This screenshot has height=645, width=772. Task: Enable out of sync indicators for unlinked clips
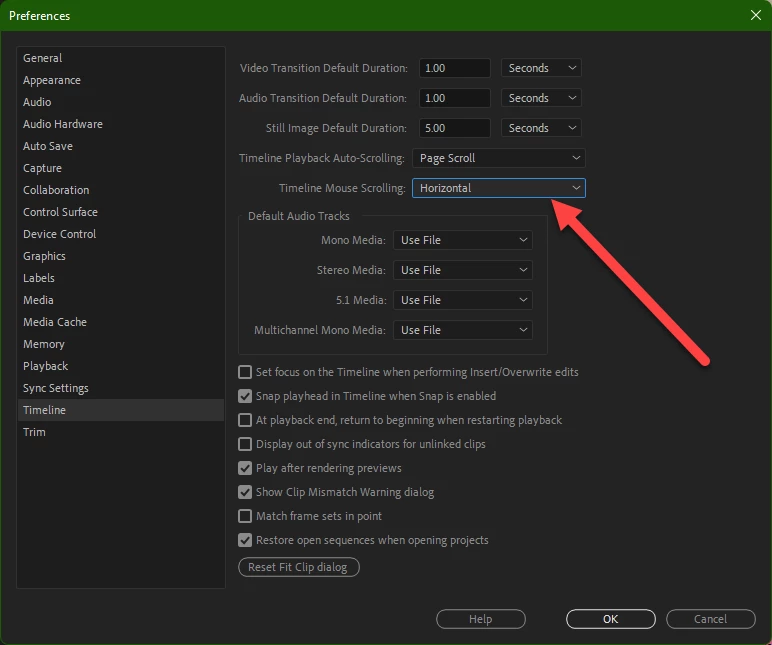coord(245,444)
